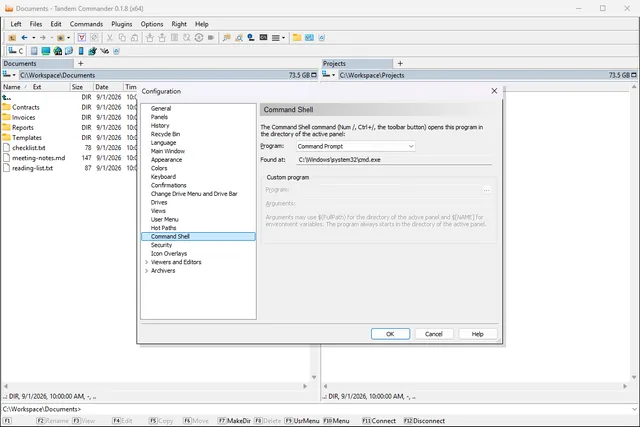
Task: Cancel the Configuration dialog
Action: tap(433, 334)
